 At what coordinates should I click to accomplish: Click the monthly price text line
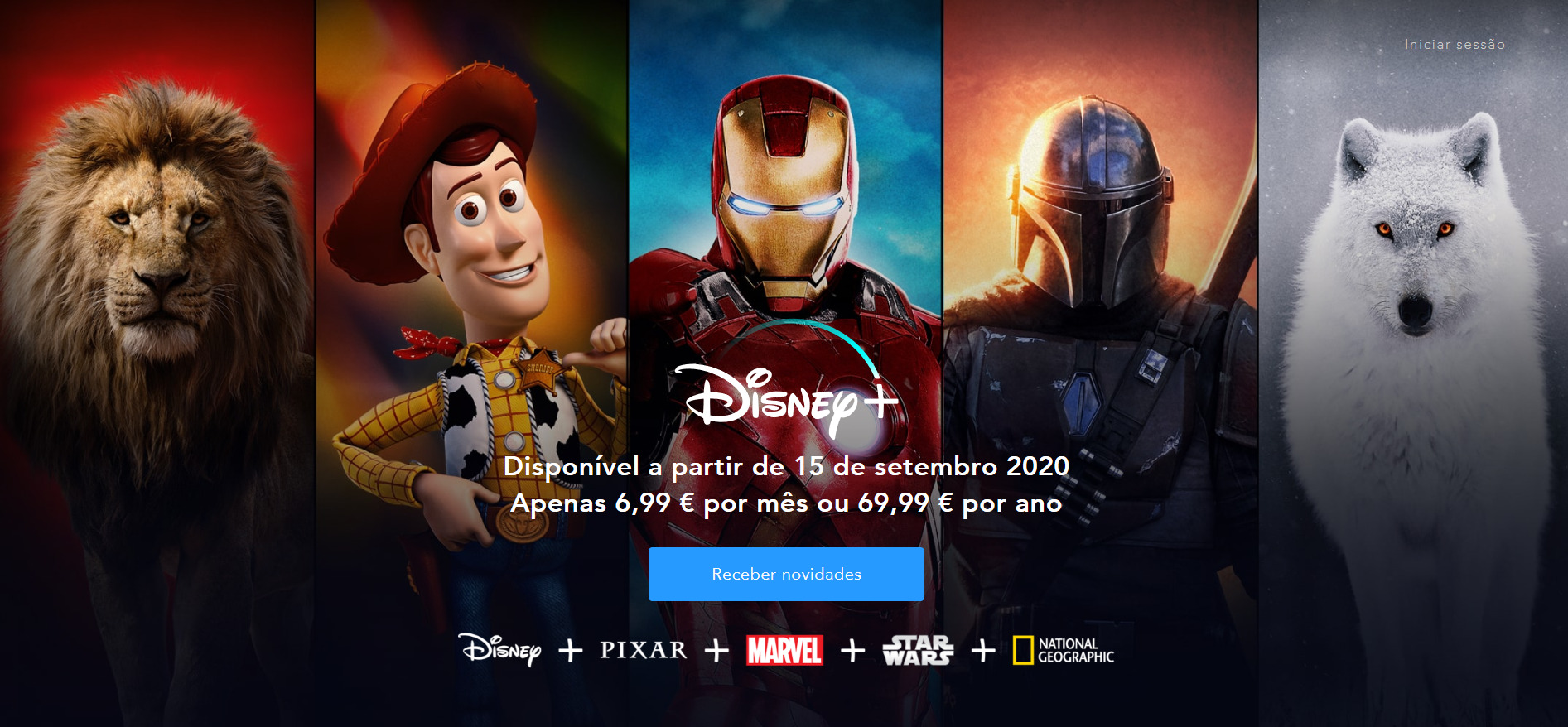(x=786, y=503)
